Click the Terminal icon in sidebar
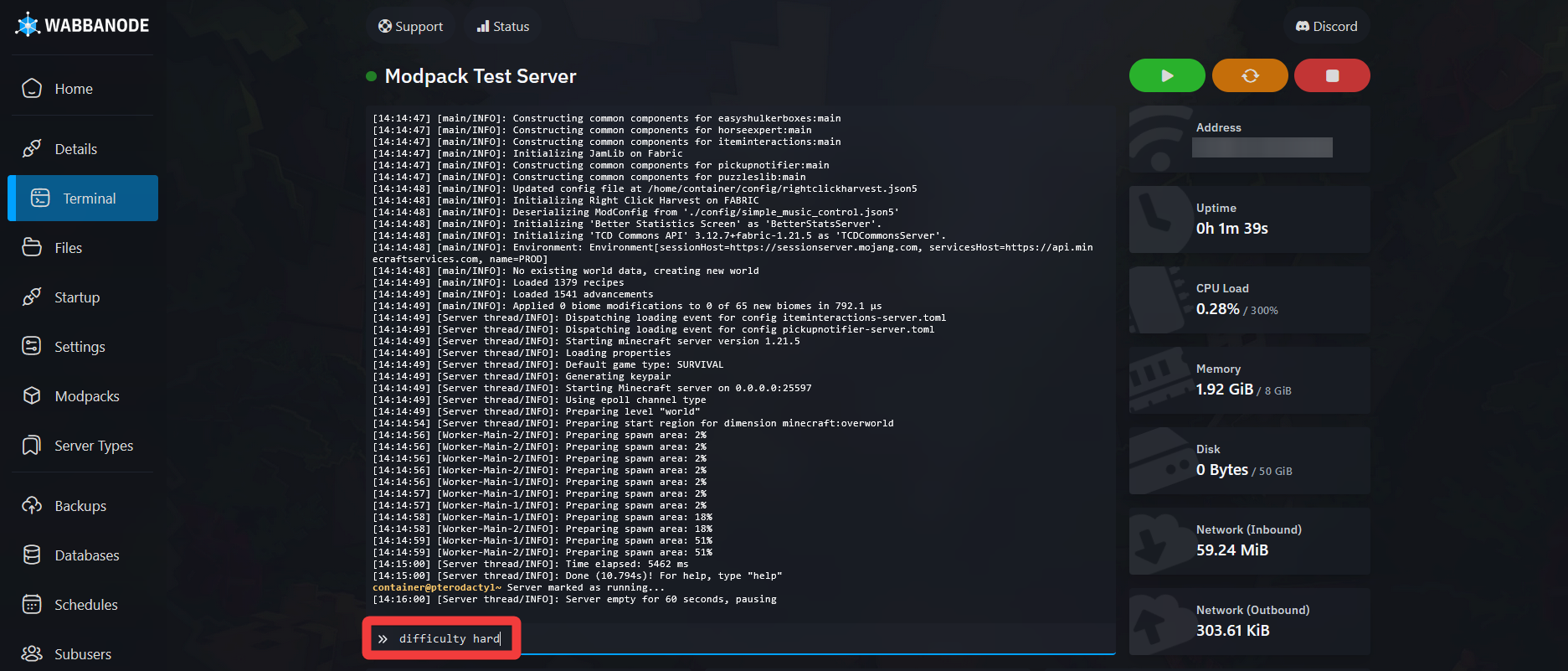Screen dimensions: 1568x671 [40, 198]
